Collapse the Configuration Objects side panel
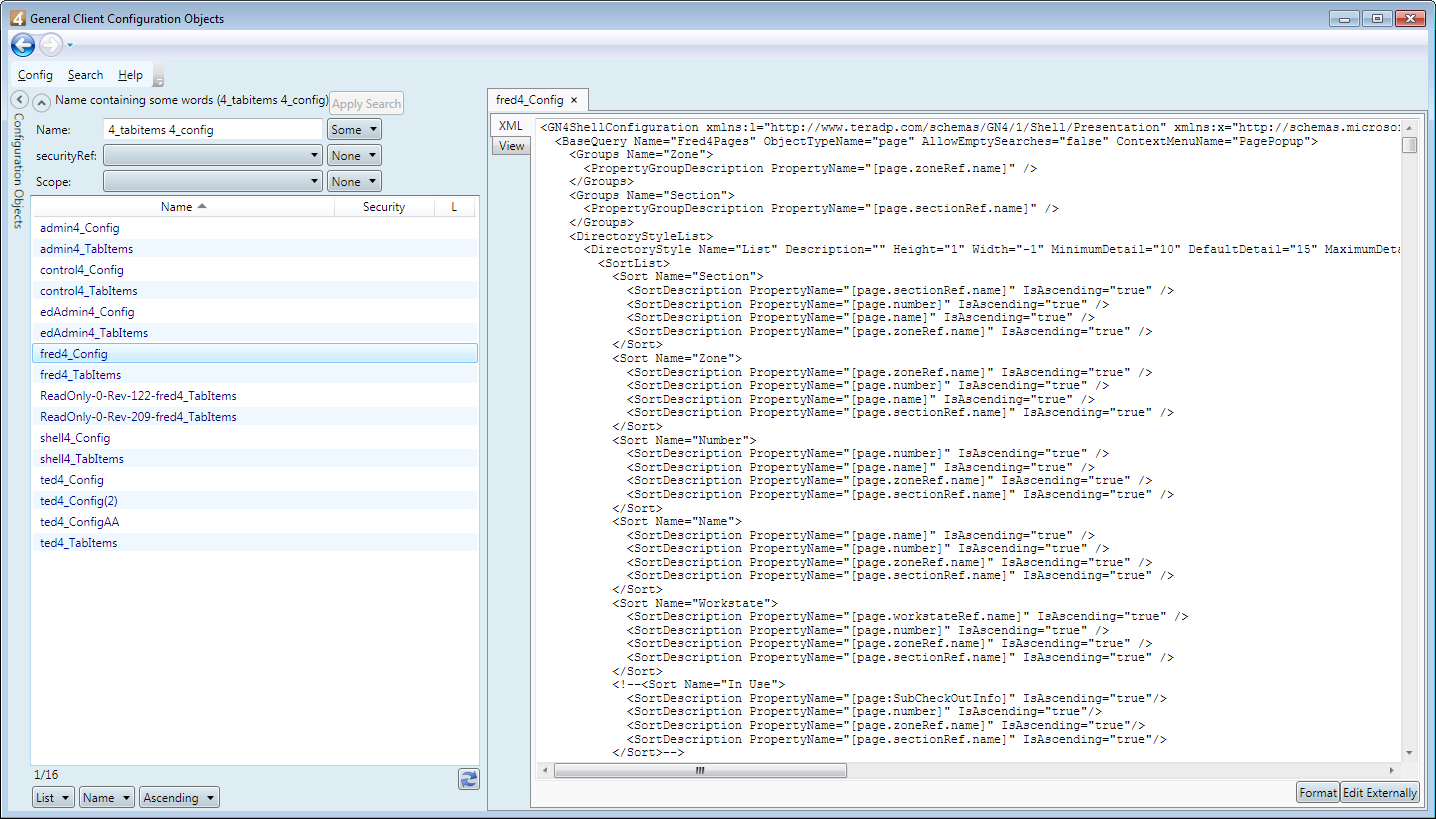Viewport: 1436px width, 819px height. coord(19,100)
